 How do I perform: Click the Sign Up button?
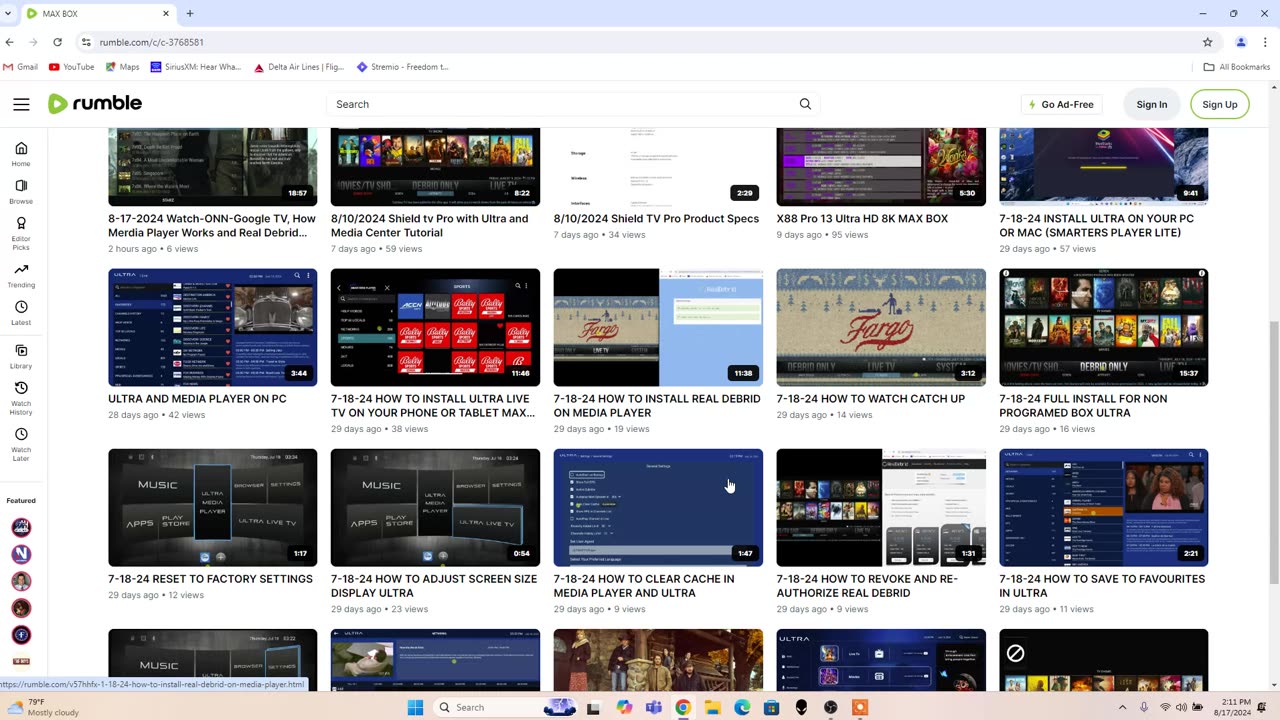tap(1220, 104)
